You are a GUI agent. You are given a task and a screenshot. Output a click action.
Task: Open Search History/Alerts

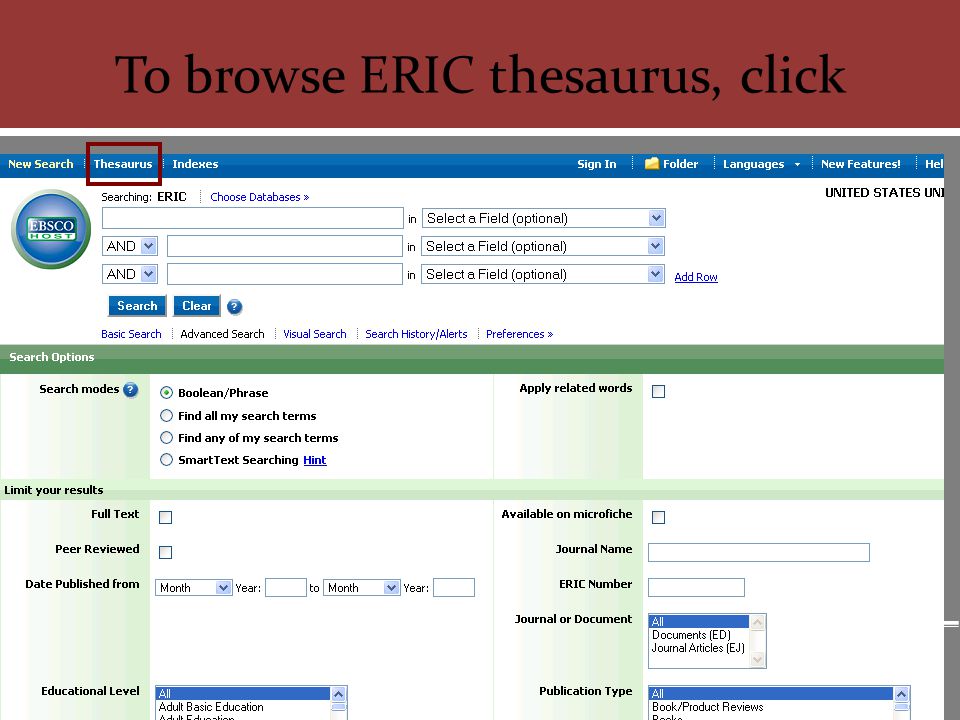[x=416, y=334]
